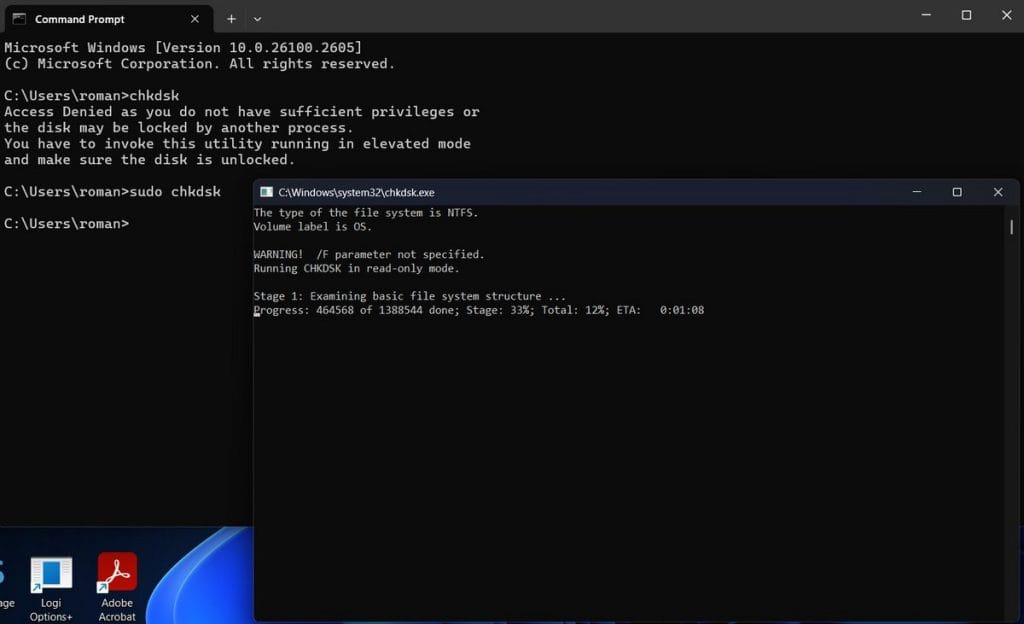Click 'Stage 1: Examining basic file system structure' text

click(409, 296)
